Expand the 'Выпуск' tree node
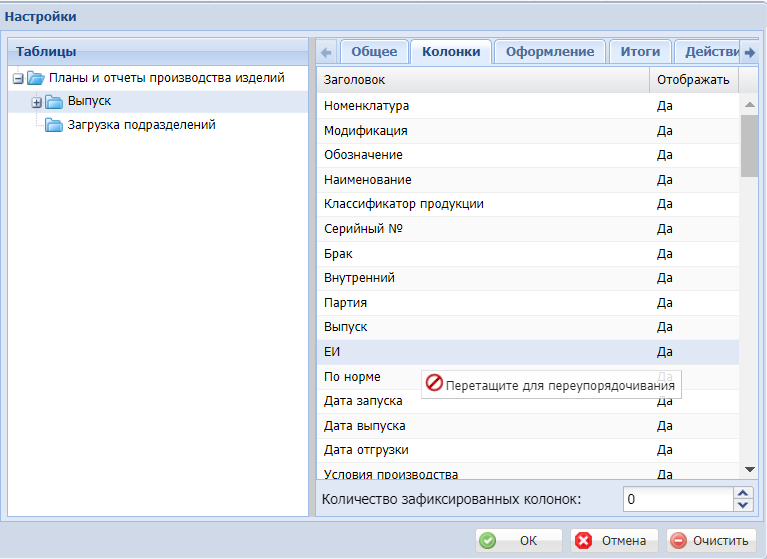 click(37, 102)
